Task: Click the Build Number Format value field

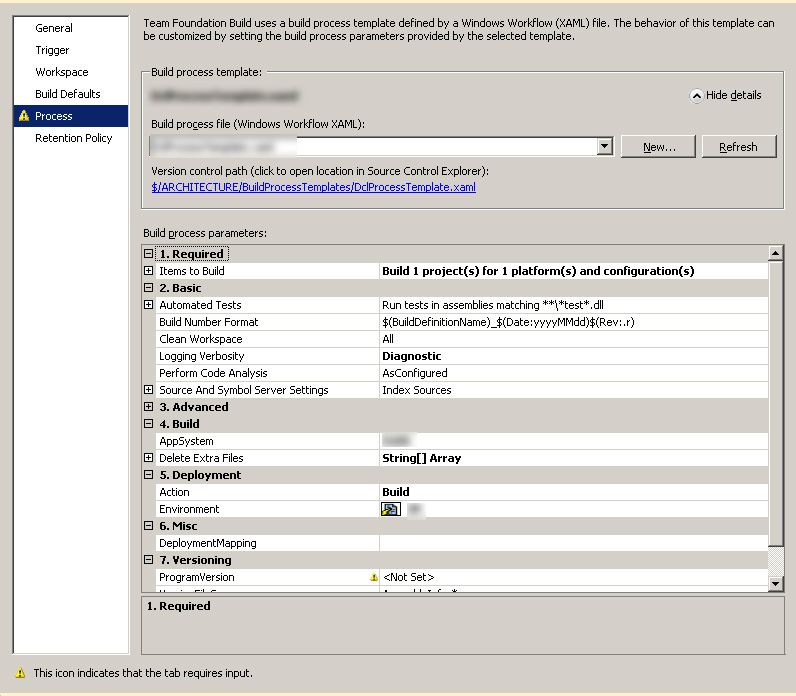Action: tap(572, 322)
